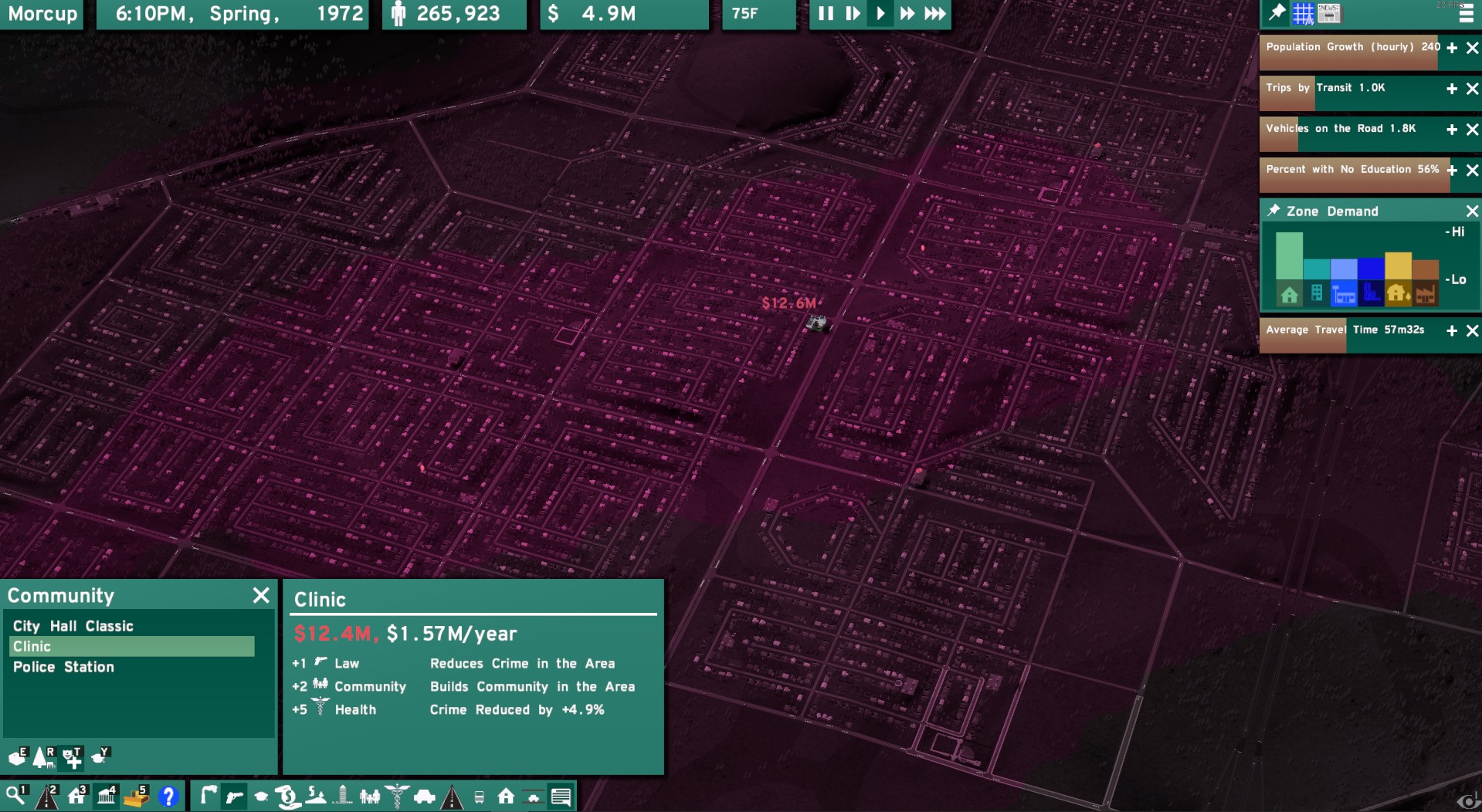Click the date and time display
The width and height of the screenshot is (1482, 812).
pos(232,14)
